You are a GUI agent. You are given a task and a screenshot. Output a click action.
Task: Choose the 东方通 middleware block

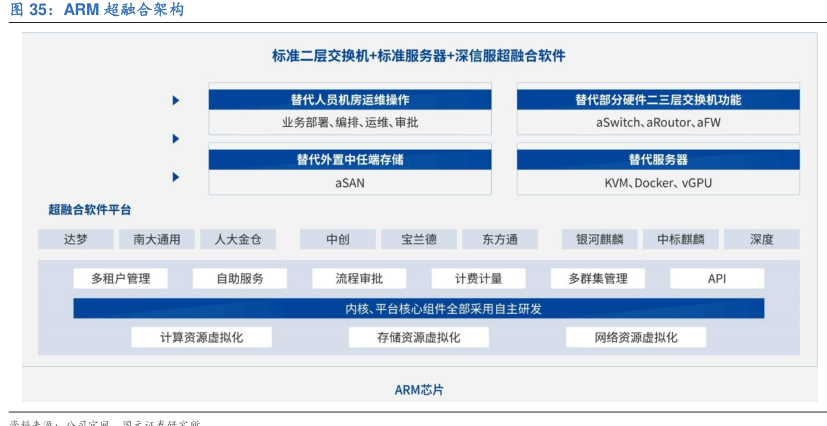[x=499, y=240]
